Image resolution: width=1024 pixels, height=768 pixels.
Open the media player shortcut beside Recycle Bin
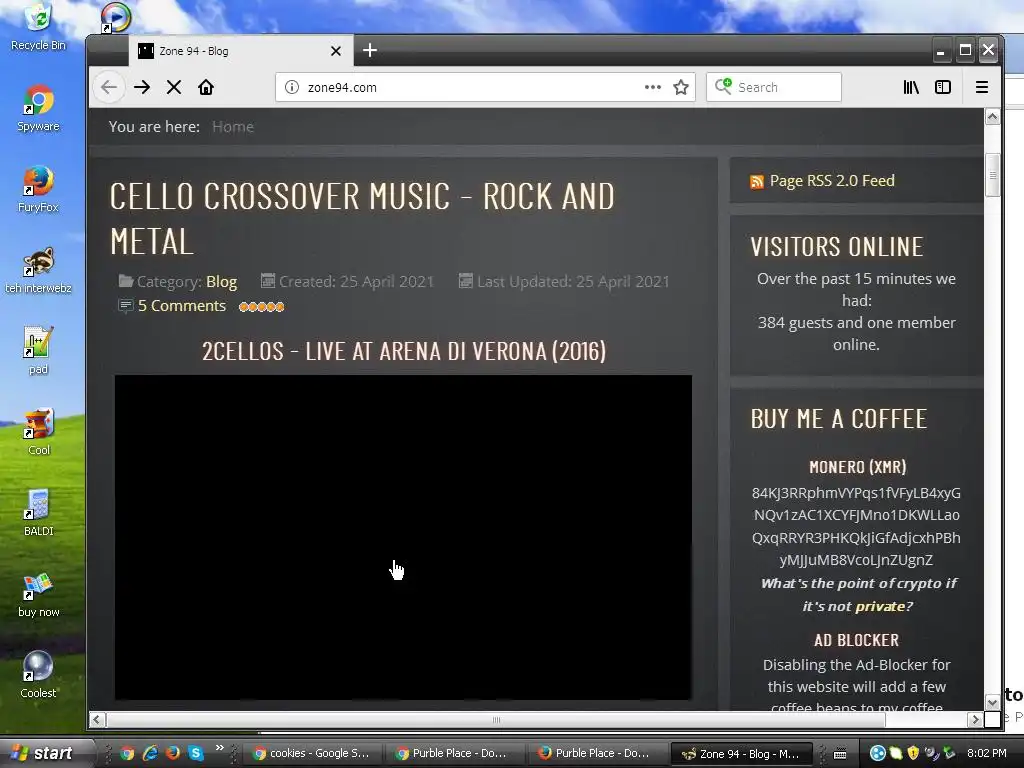(116, 17)
